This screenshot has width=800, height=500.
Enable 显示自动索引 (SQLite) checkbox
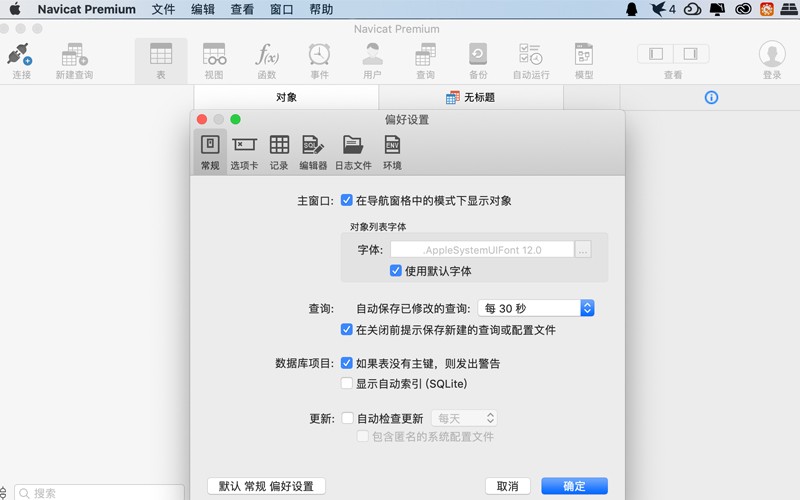[346, 383]
